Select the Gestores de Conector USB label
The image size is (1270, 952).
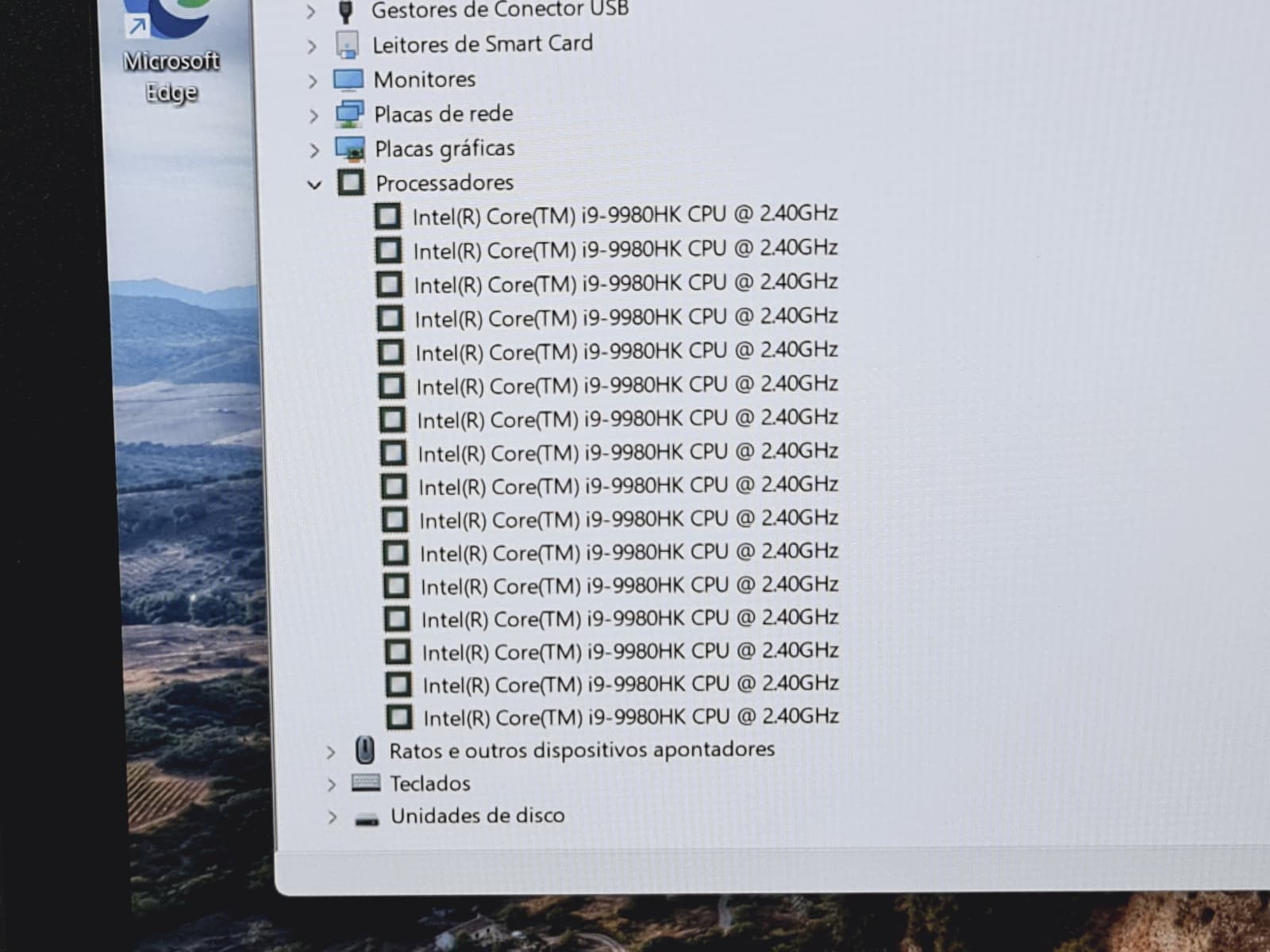click(x=500, y=10)
